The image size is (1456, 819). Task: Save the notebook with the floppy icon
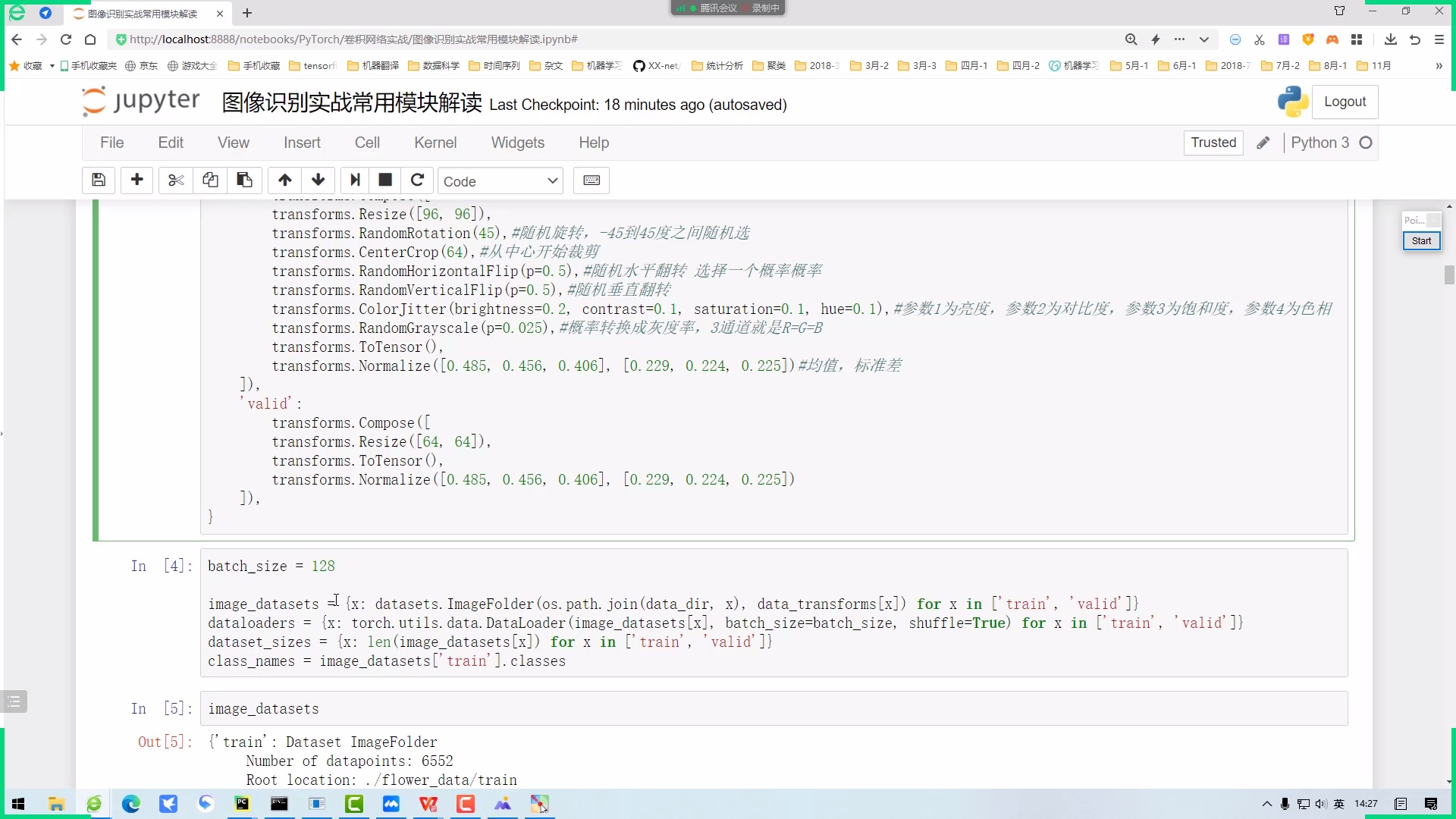coord(99,180)
